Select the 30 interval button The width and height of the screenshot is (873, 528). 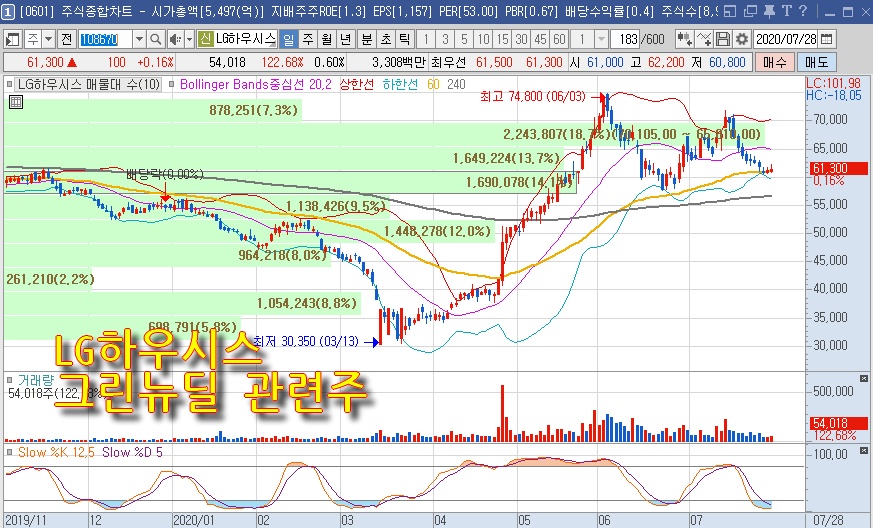[522, 40]
